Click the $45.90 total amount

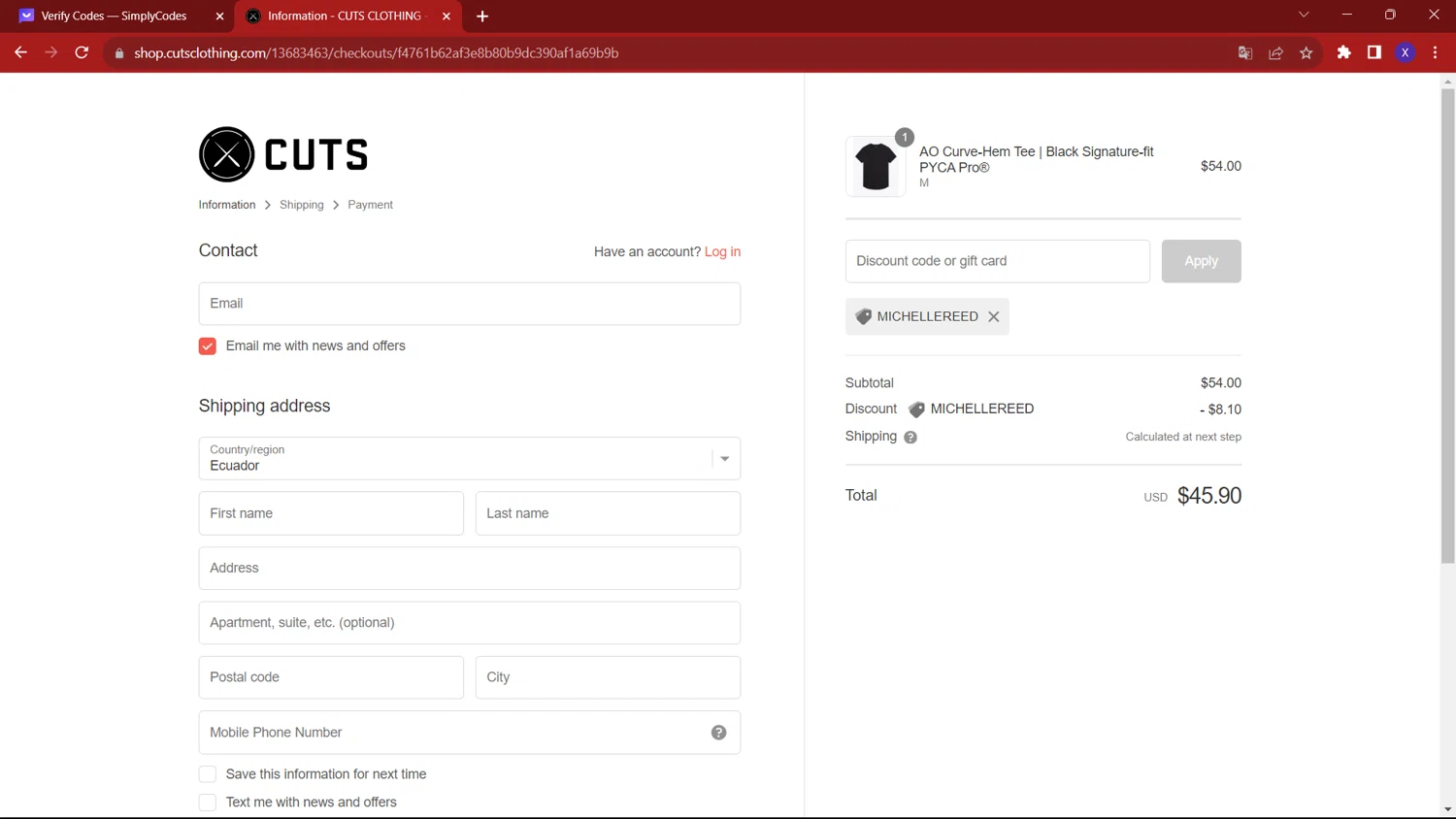point(1209,496)
